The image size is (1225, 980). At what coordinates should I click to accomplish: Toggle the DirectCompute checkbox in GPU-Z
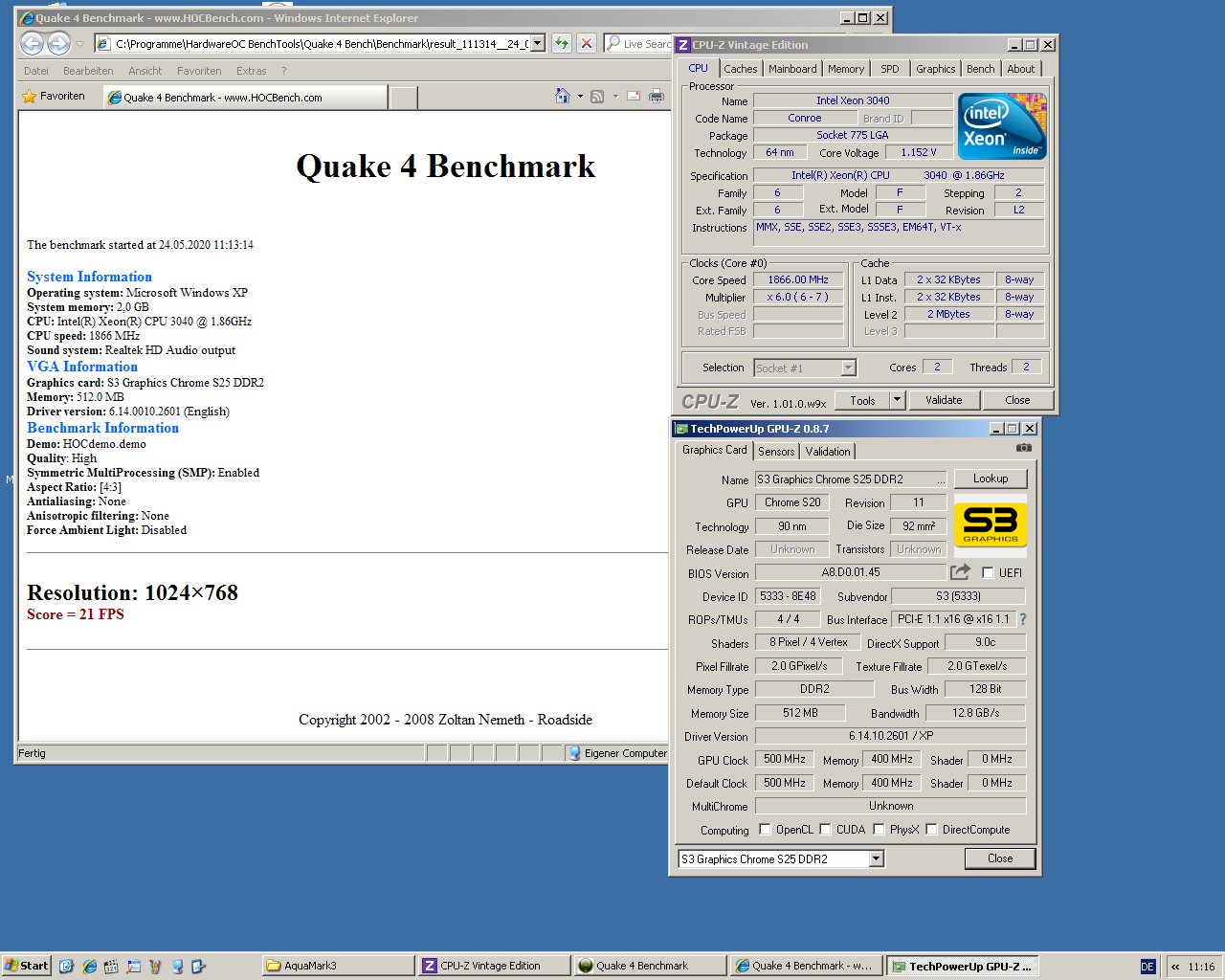point(931,830)
